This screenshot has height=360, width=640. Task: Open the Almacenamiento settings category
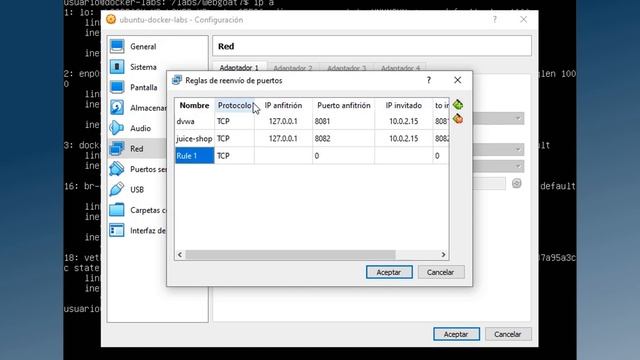click(x=138, y=108)
